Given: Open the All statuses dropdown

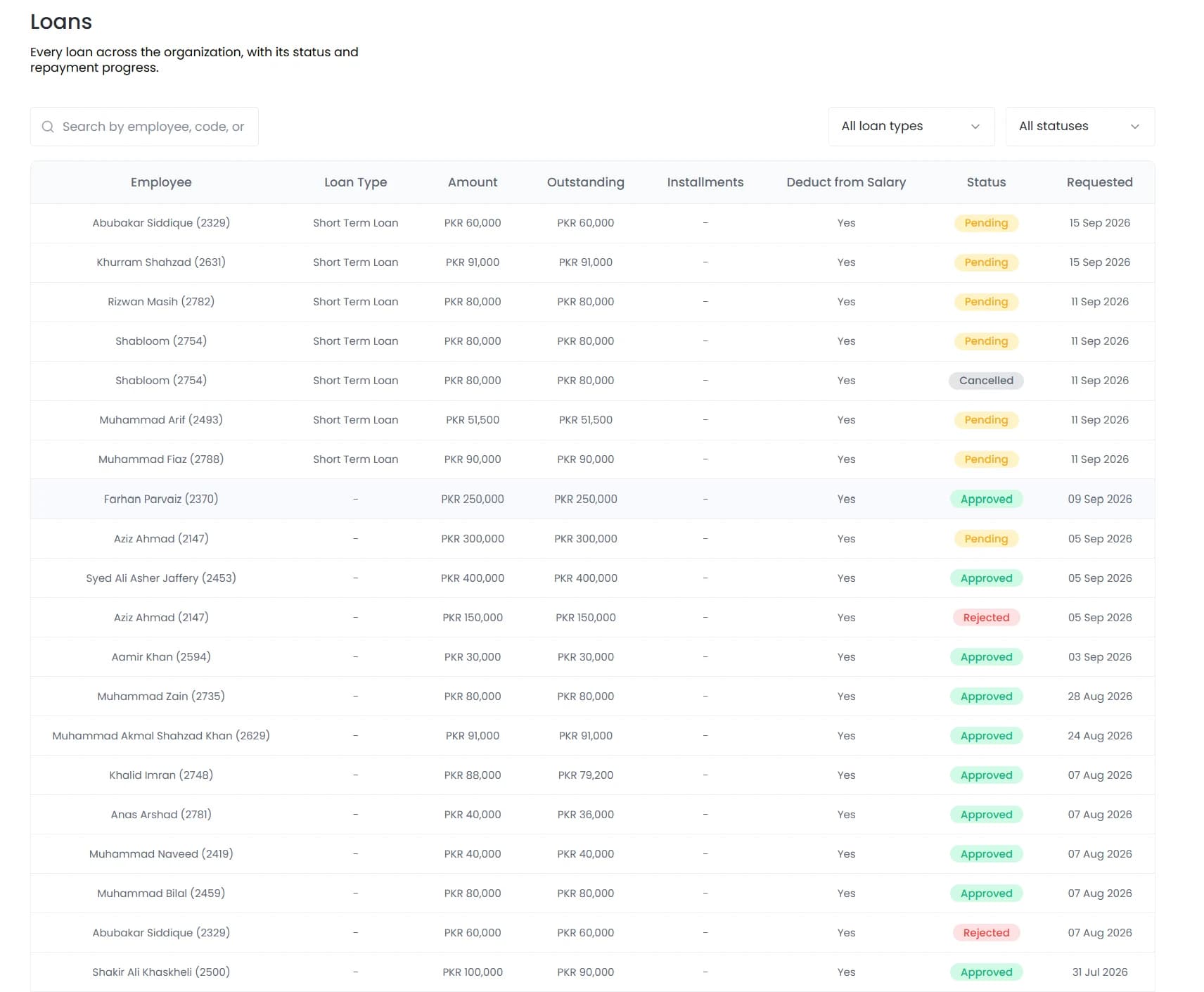Looking at the screenshot, I should [1080, 127].
